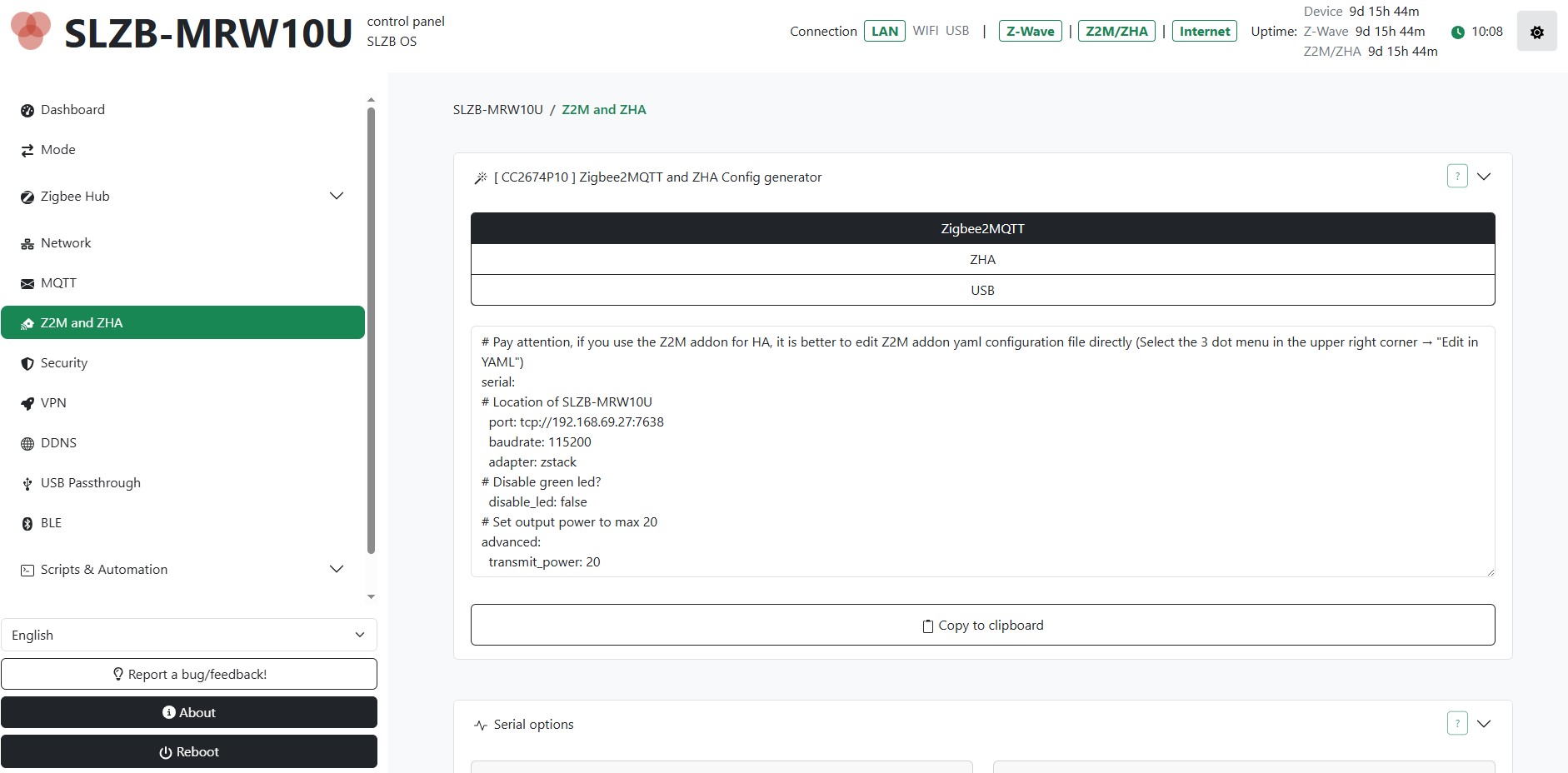Click the Internet status badge
The image size is (1568, 773).
(x=1205, y=32)
